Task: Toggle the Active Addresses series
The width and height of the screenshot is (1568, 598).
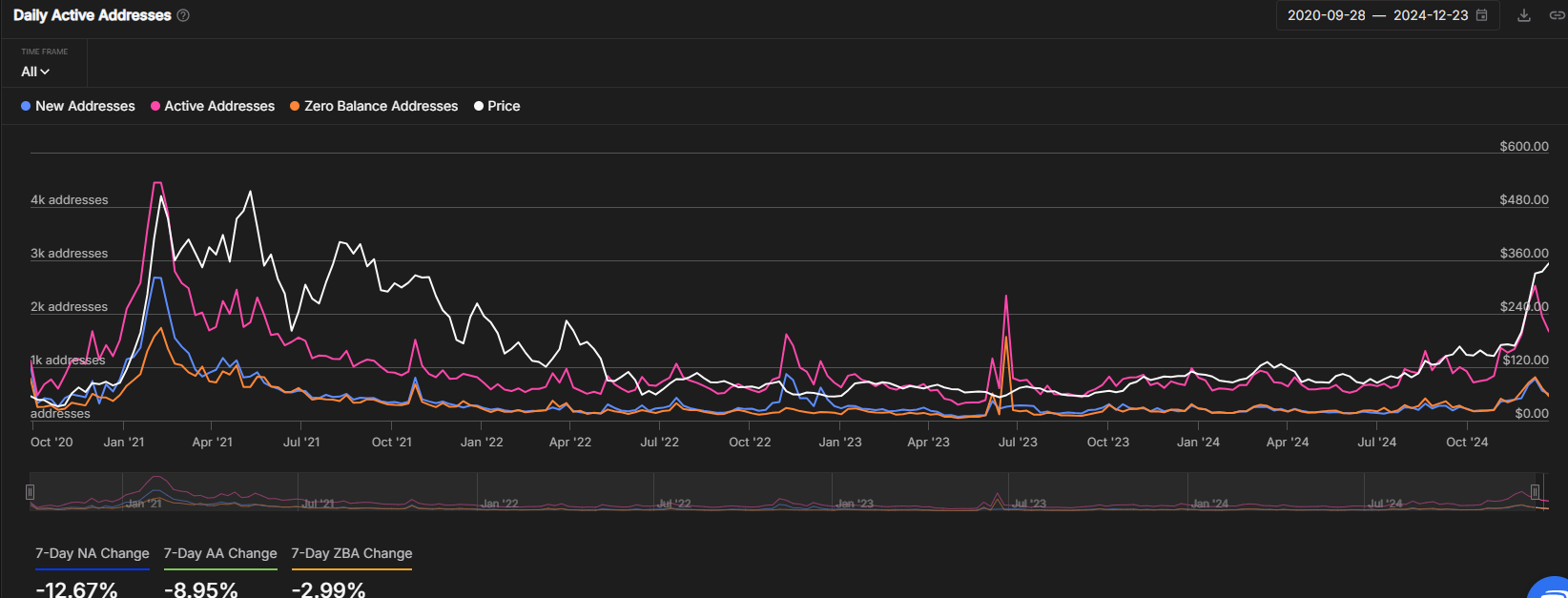Action: (x=213, y=106)
